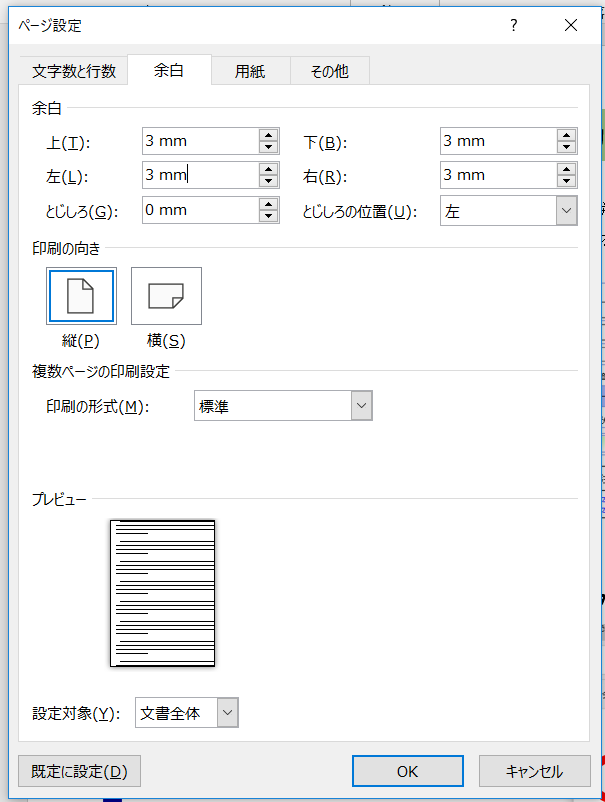Click the OK button

pos(408,771)
